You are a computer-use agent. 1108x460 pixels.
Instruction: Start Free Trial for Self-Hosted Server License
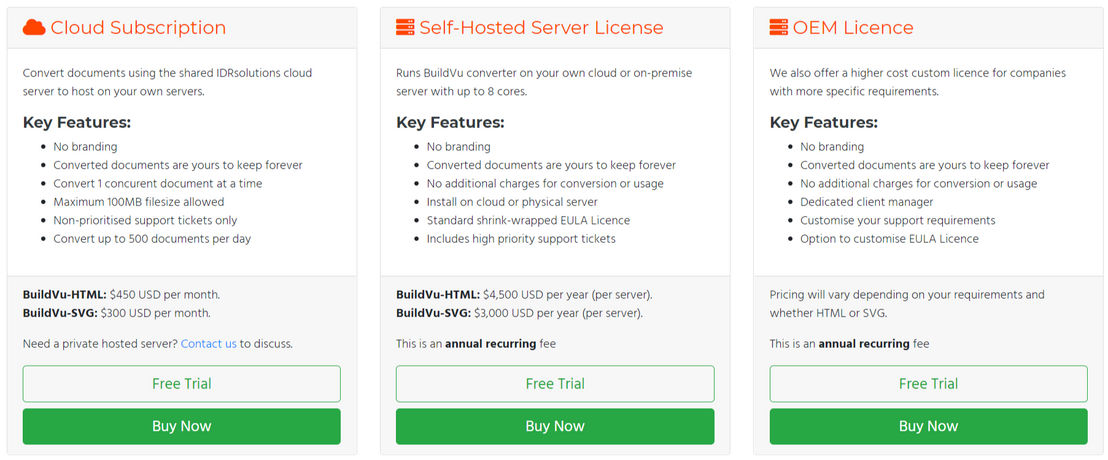(x=555, y=384)
